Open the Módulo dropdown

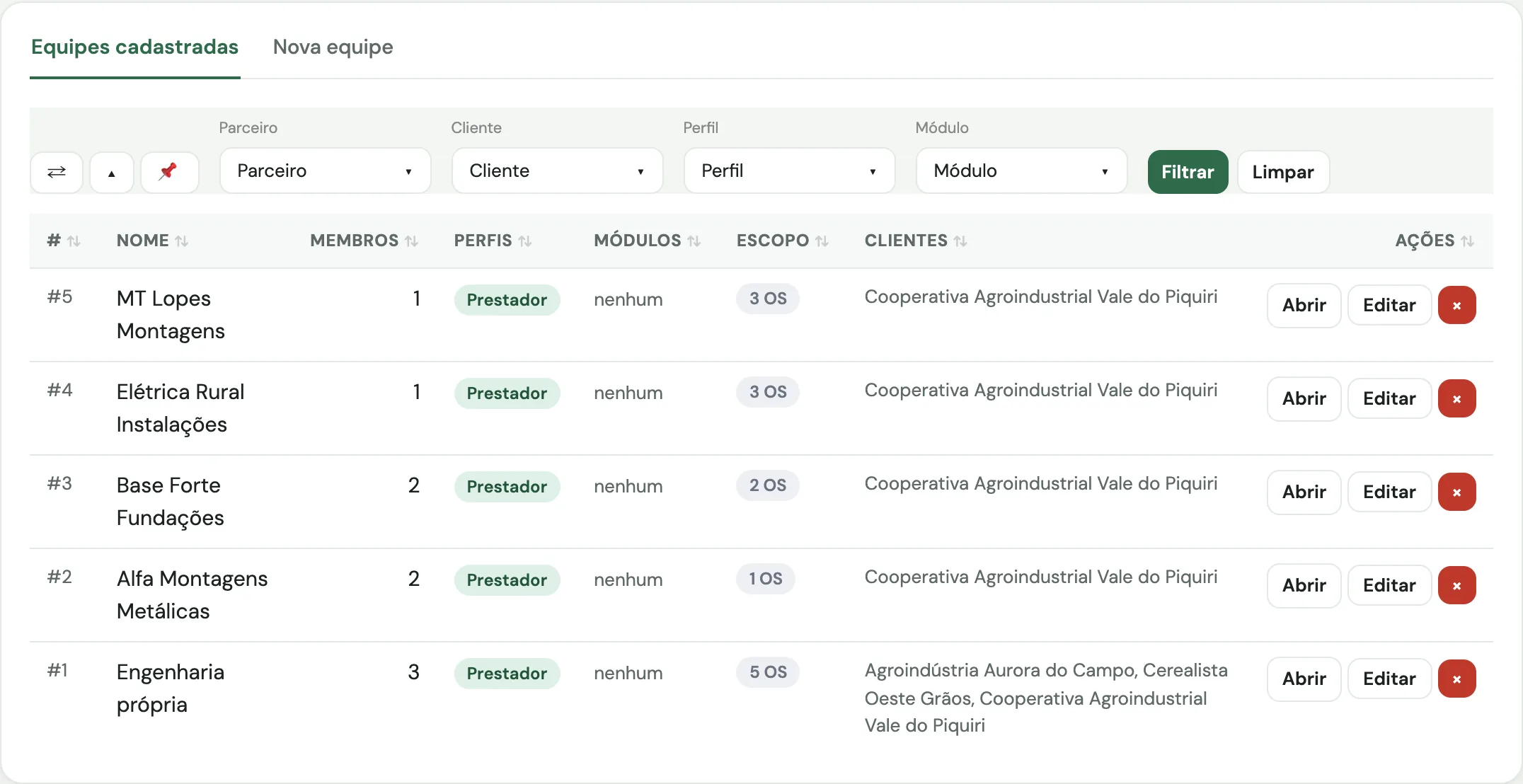1022,171
